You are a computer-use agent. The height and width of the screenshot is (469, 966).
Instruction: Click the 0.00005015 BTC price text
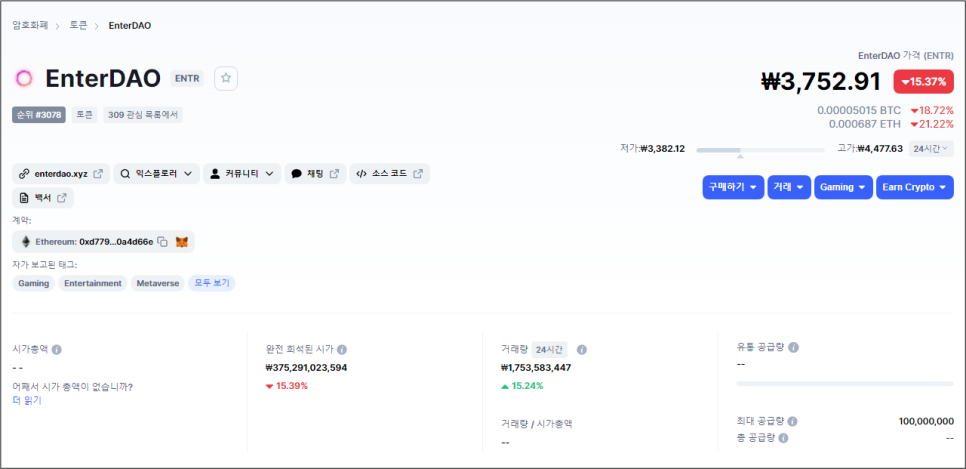[x=859, y=110]
